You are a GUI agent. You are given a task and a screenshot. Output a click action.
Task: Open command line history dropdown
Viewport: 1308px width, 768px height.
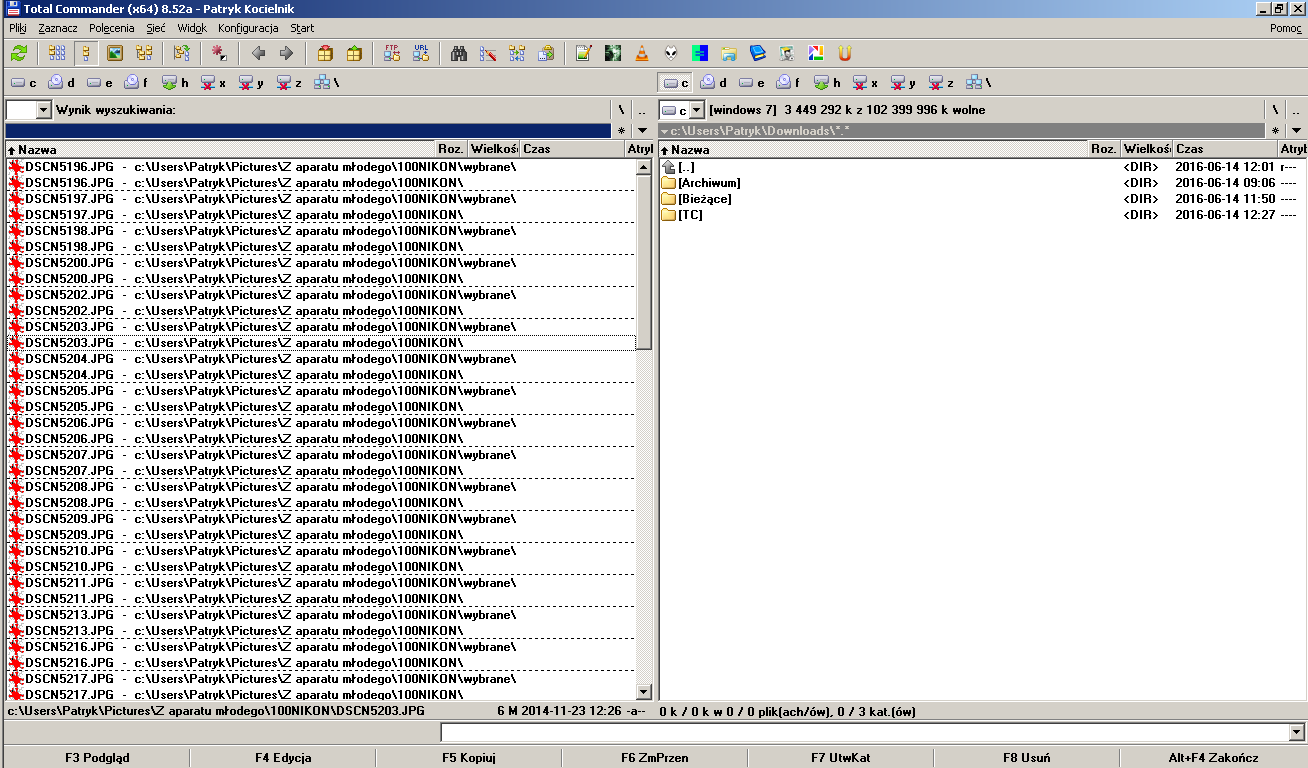(1297, 733)
